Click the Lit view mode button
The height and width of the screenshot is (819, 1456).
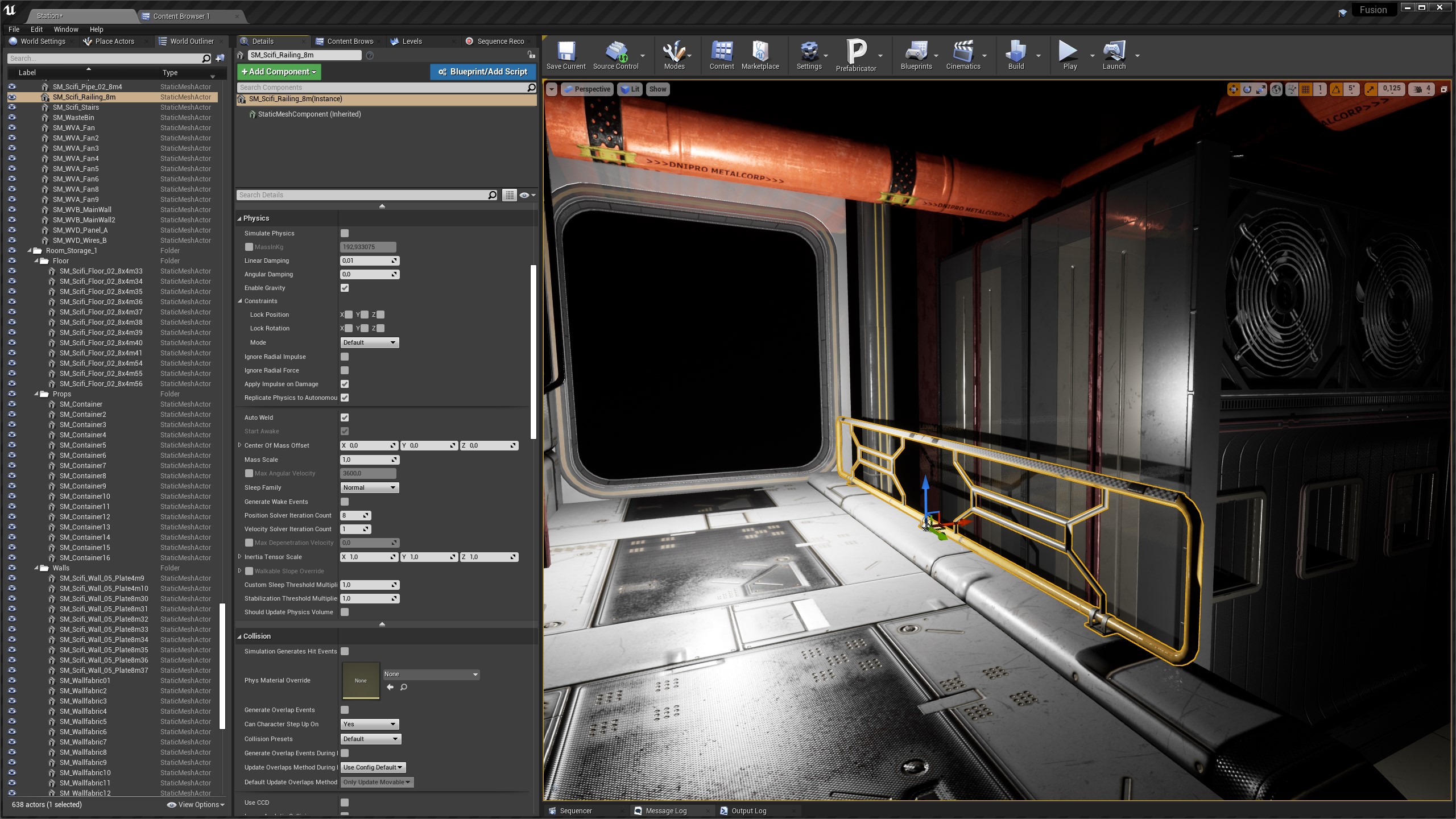[x=630, y=89]
